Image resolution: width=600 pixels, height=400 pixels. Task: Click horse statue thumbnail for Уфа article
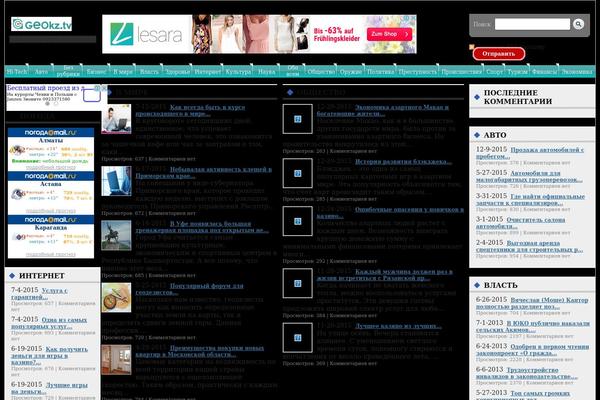(x=116, y=235)
